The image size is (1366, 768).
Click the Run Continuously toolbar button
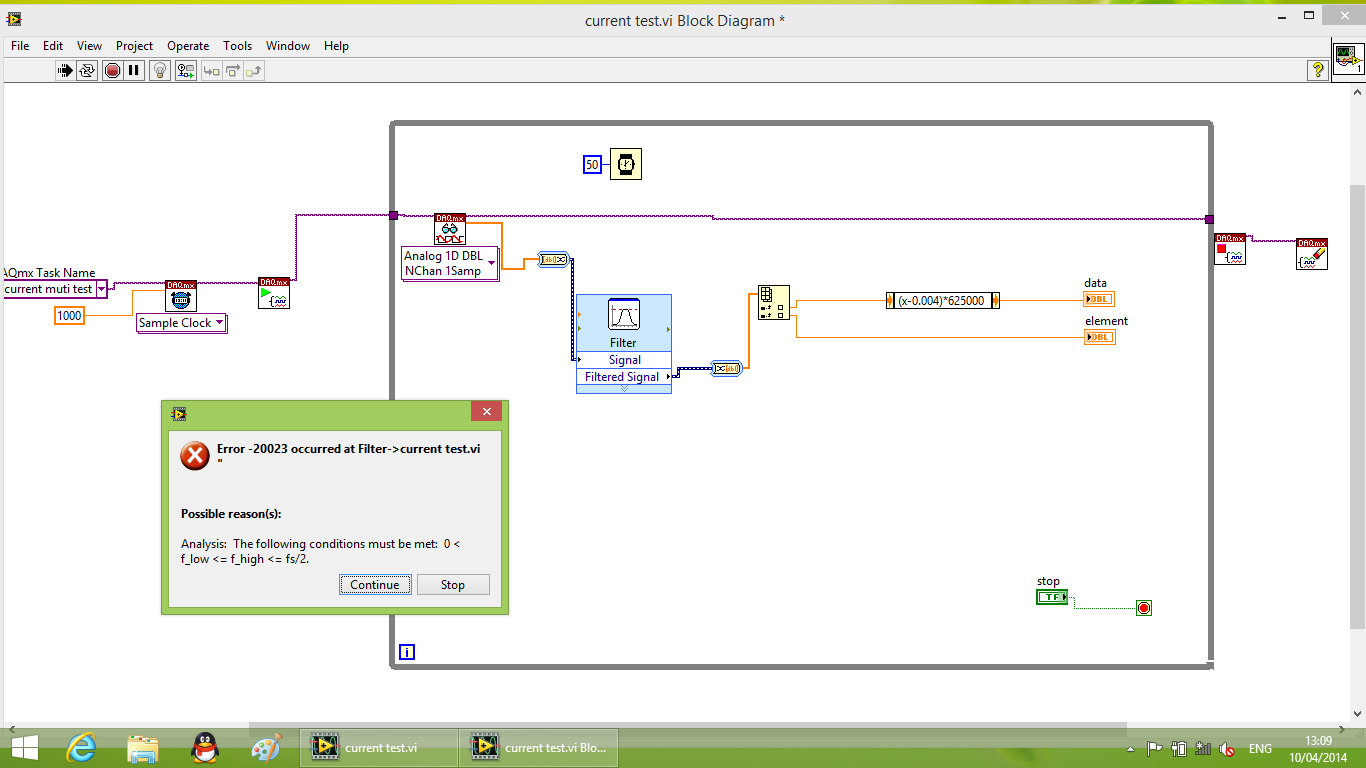(x=87, y=70)
